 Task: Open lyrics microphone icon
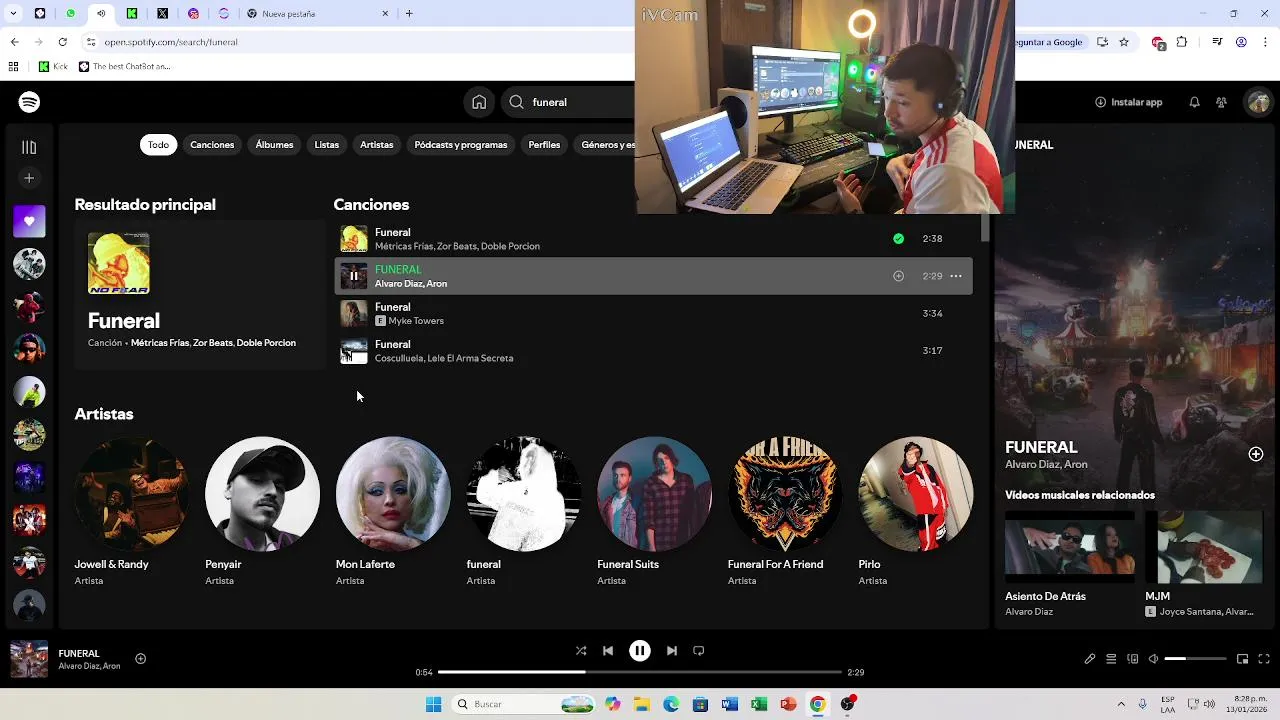click(x=1090, y=659)
